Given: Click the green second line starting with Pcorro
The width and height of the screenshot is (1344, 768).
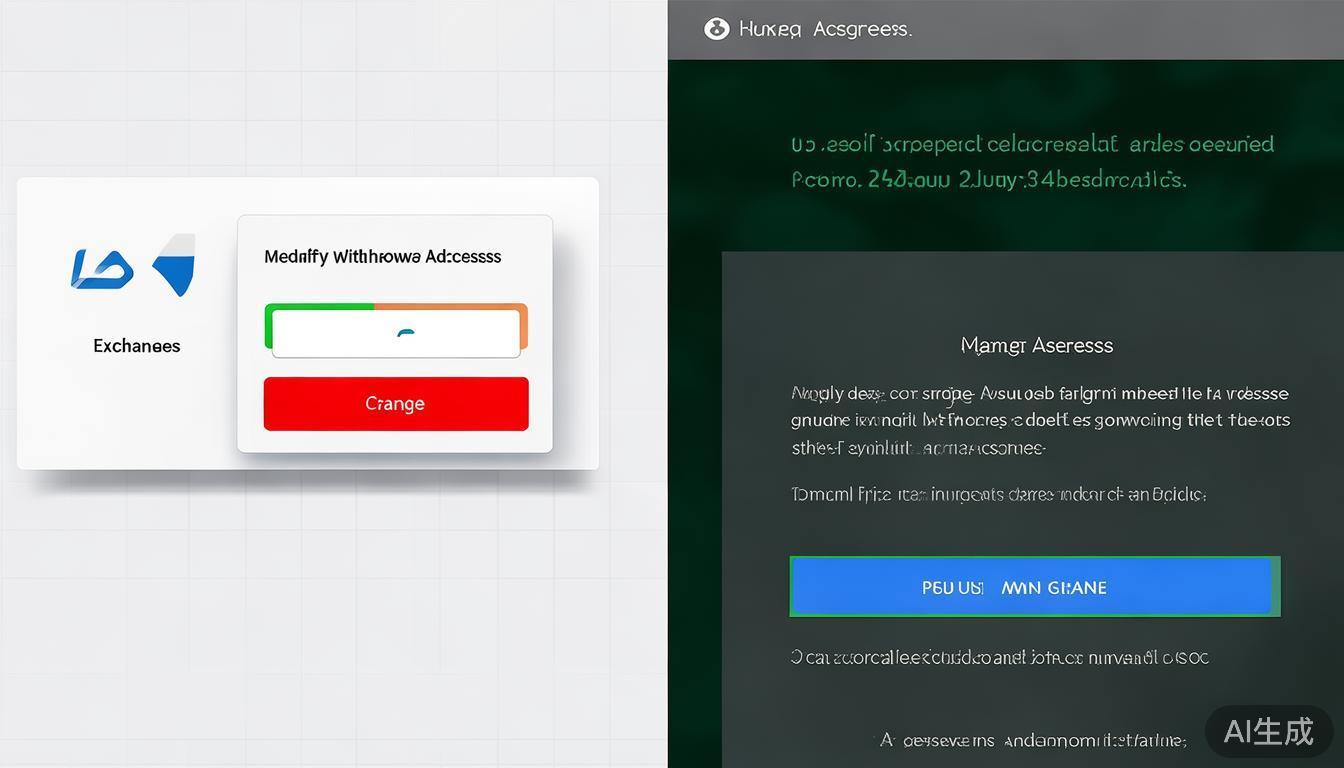Looking at the screenshot, I should click(988, 180).
